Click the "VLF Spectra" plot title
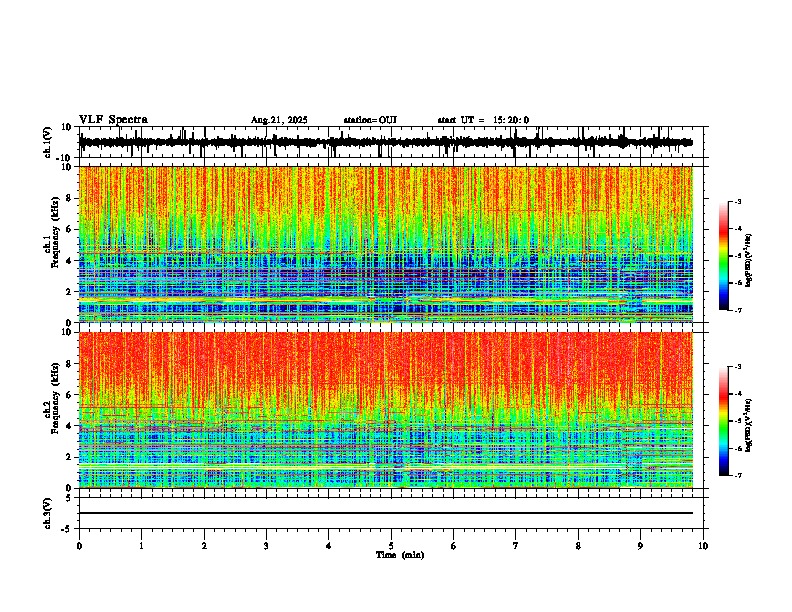Image resolution: width=792 pixels, height=612 pixels. [113, 120]
